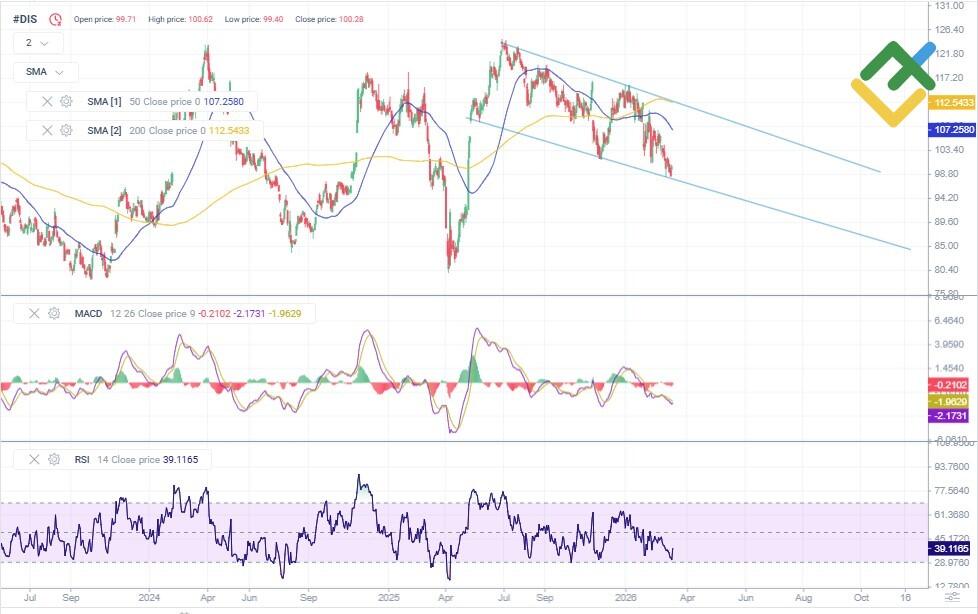Click the Low price 99.40 readout
This screenshot has width=978, height=614.
click(x=254, y=19)
